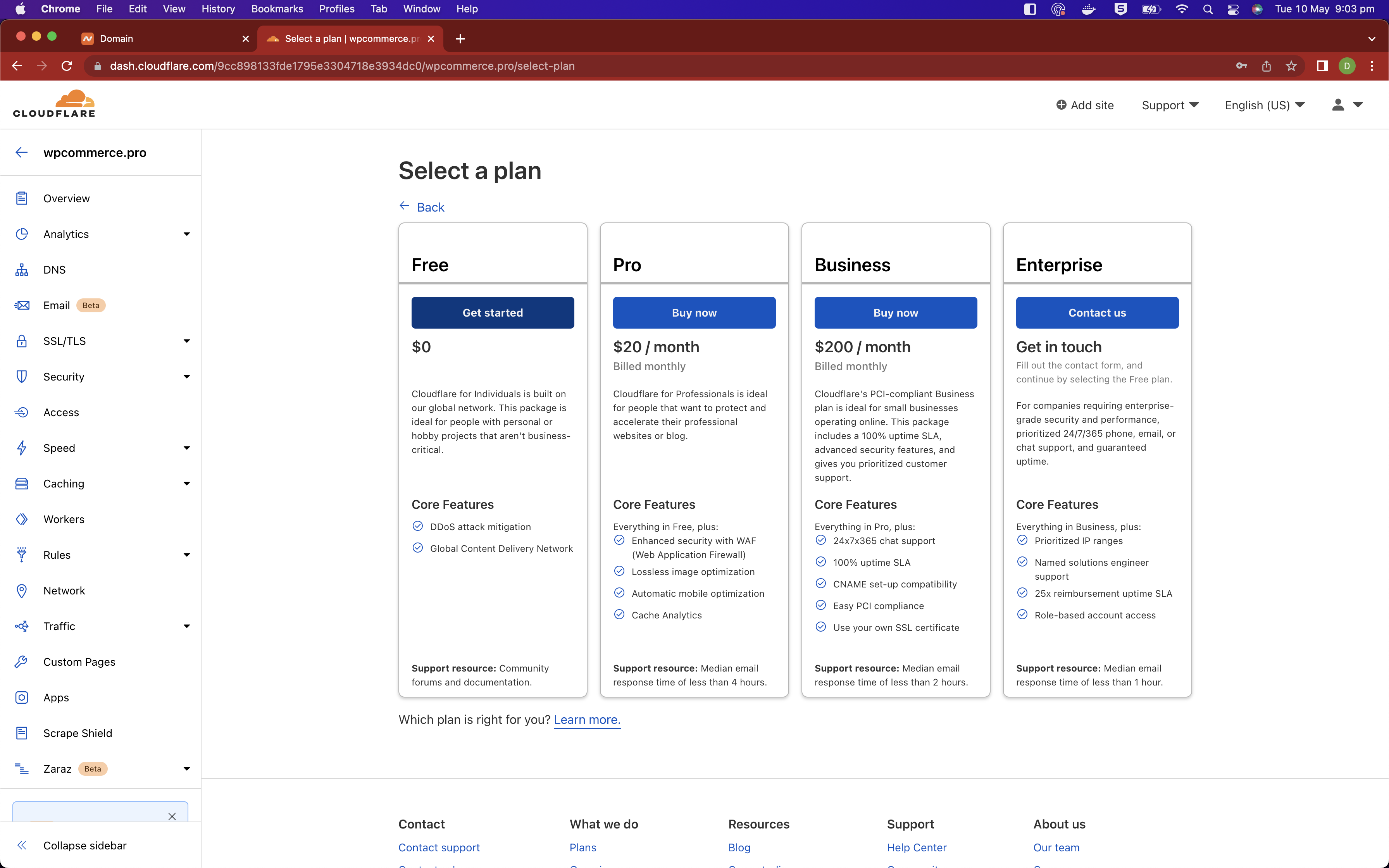Open the English (US) language dropdown
The width and height of the screenshot is (1389, 868).
tap(1265, 105)
